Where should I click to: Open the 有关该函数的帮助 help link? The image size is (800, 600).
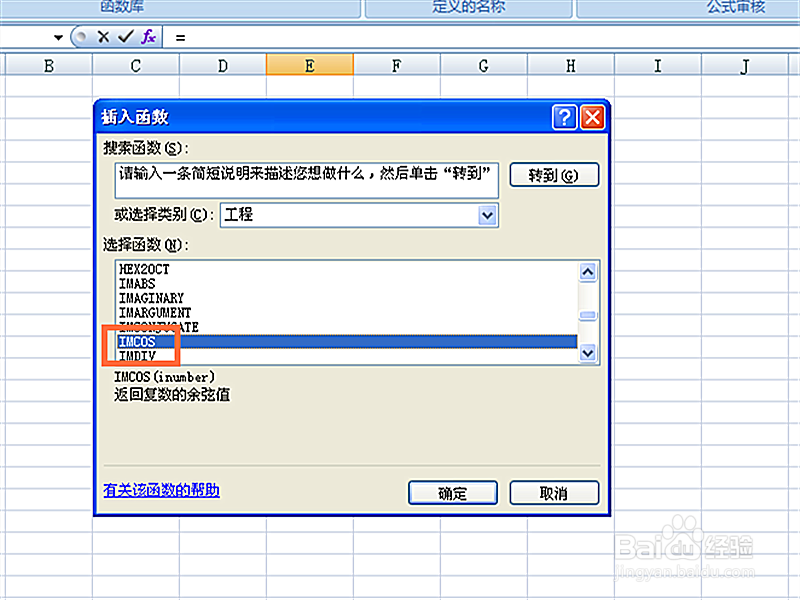161,490
